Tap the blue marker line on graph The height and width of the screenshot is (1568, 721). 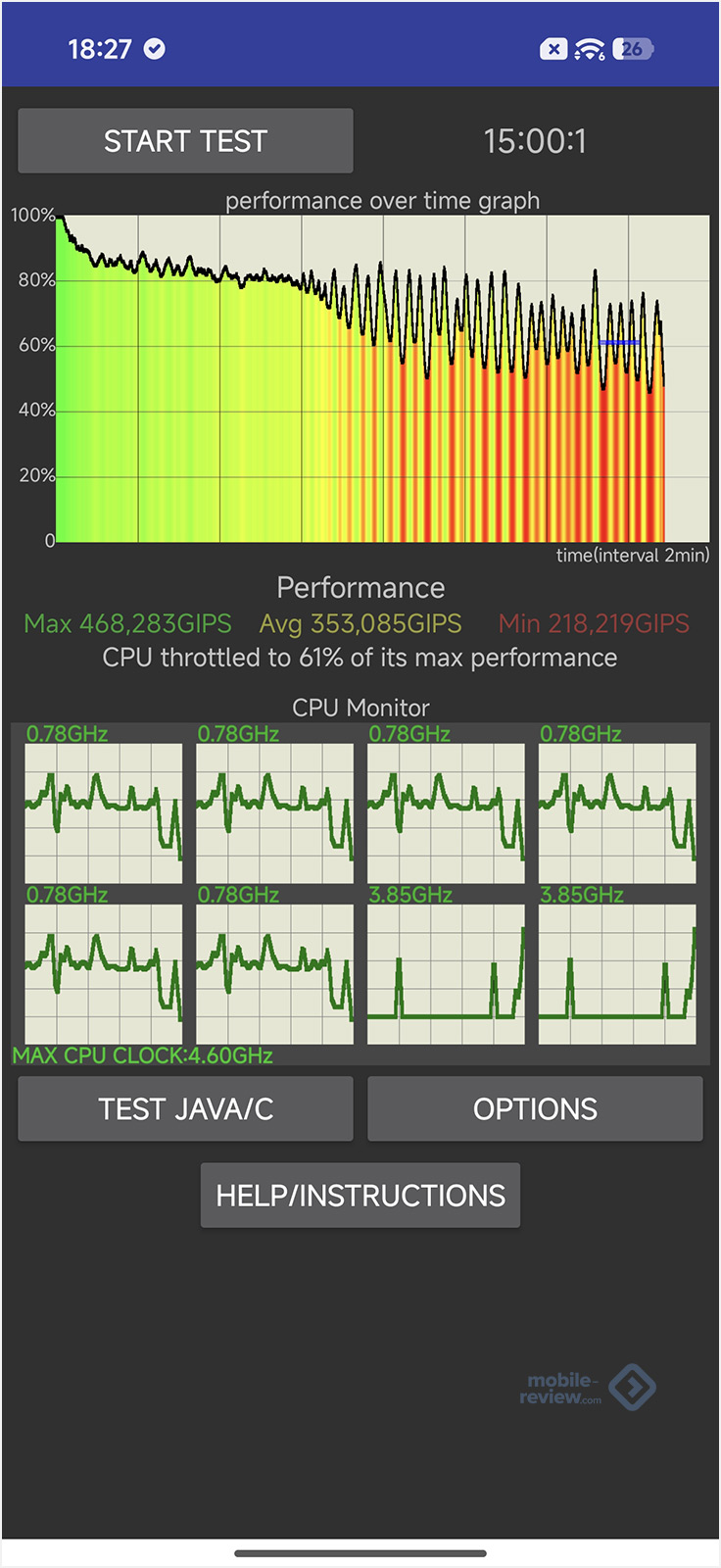tap(619, 342)
